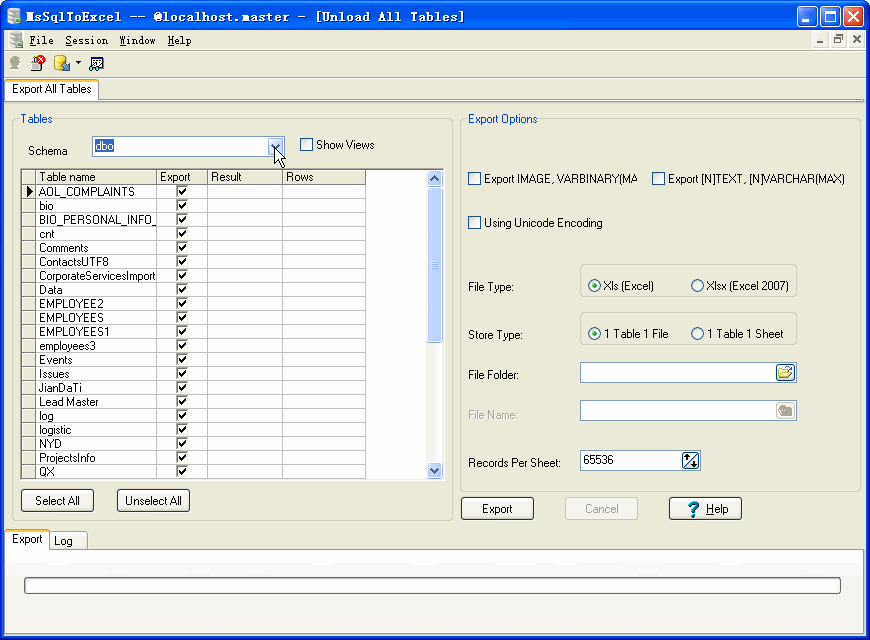This screenshot has height=640, width=870.
Task: Click the Records Per Sheet spinner button
Action: coord(690,460)
